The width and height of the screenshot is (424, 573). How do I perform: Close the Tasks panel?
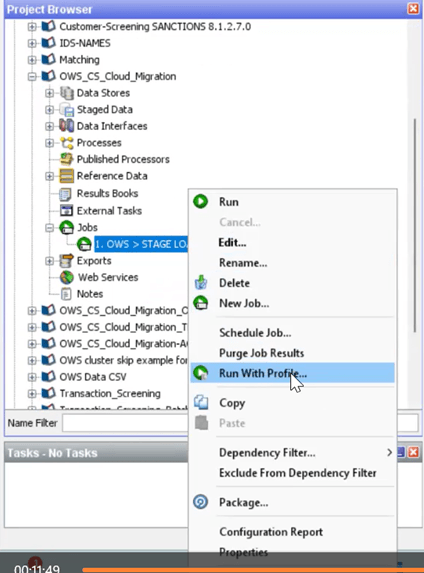coord(413,452)
